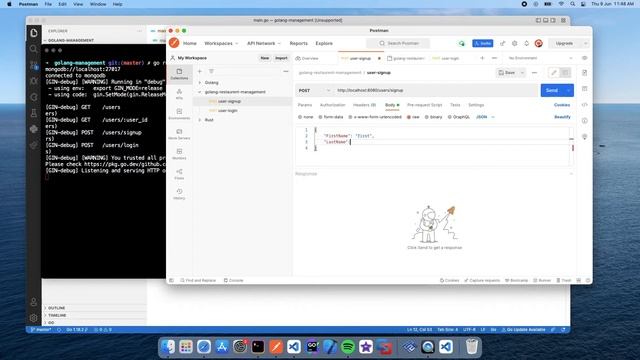Click the Beautify link
Image resolution: width=640 pixels, height=360 pixels.
[x=562, y=117]
